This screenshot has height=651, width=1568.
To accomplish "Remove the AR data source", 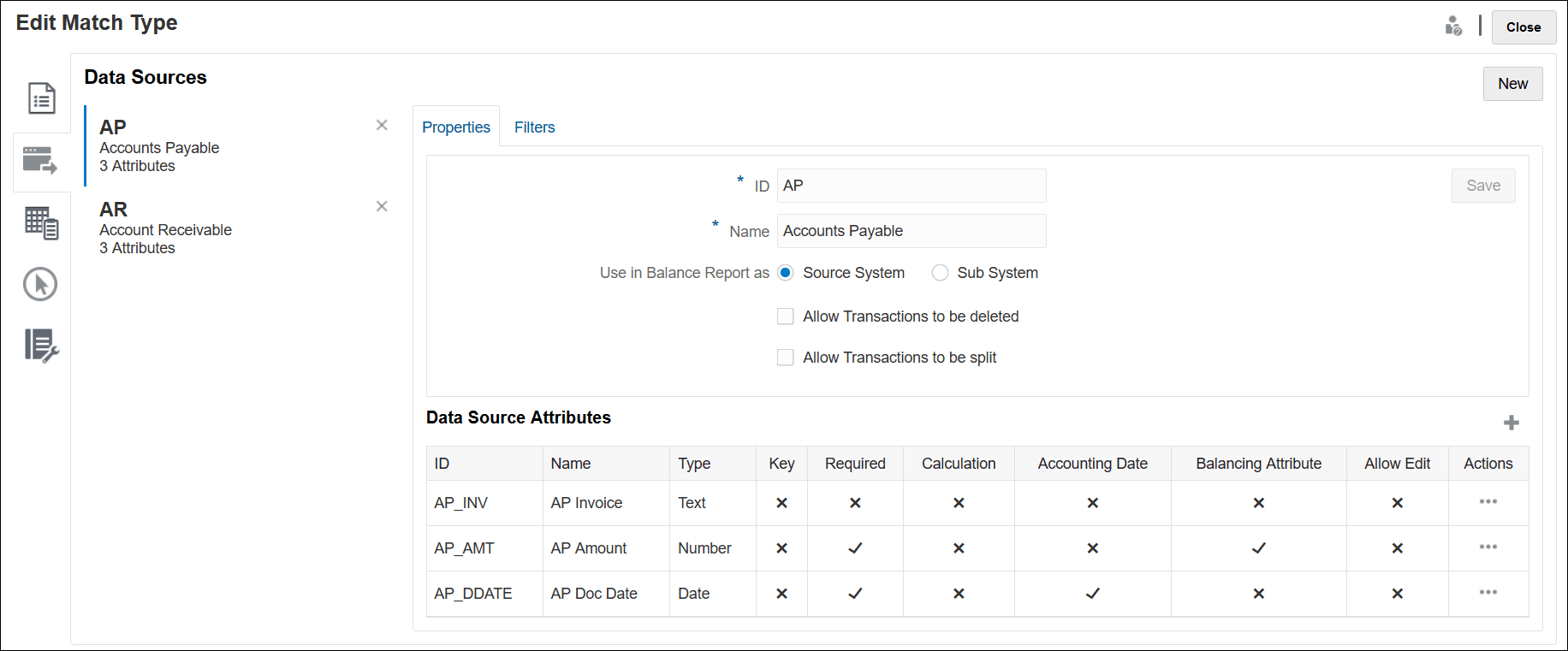I will click(382, 206).
